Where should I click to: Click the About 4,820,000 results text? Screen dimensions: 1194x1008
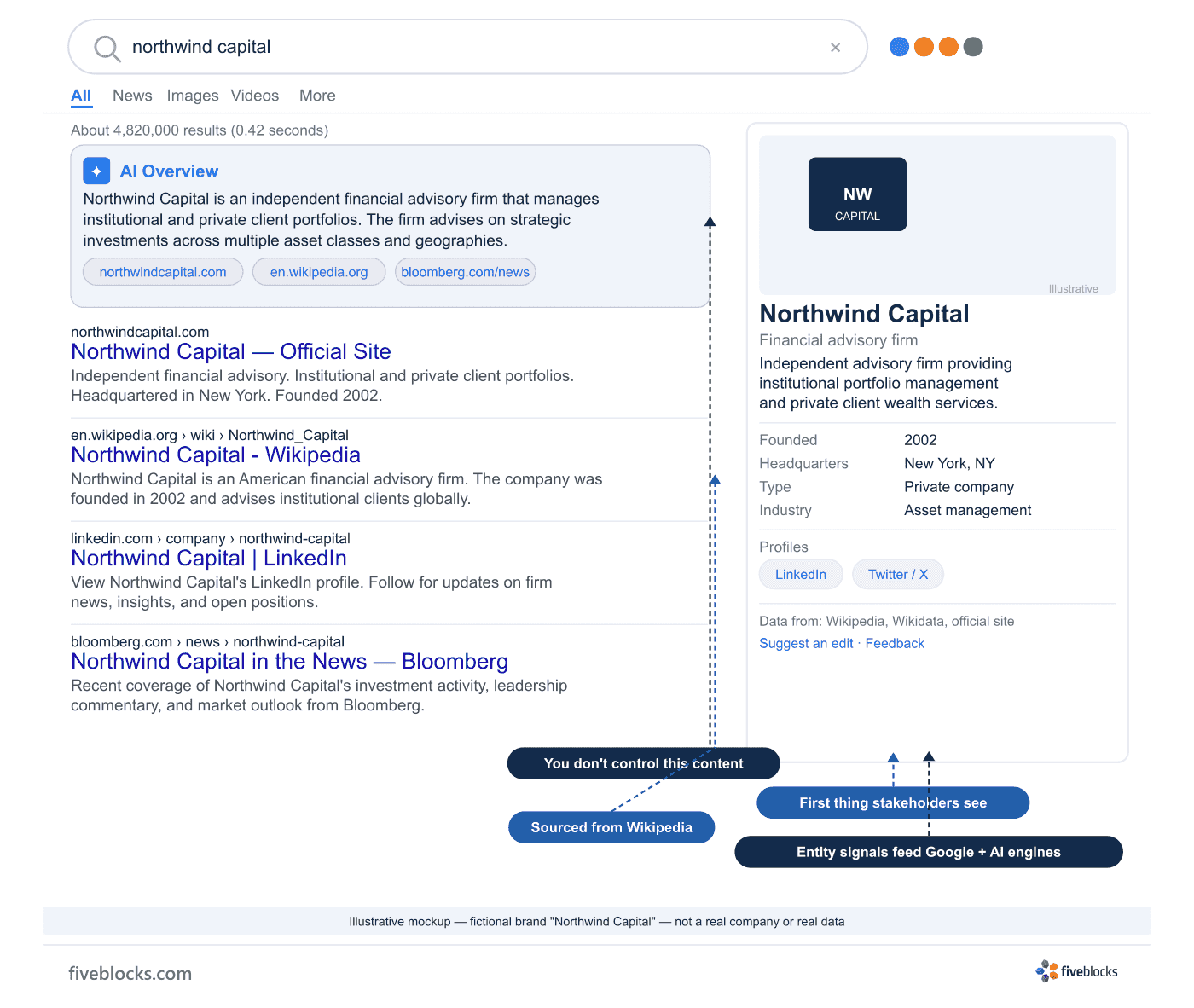[x=200, y=130]
